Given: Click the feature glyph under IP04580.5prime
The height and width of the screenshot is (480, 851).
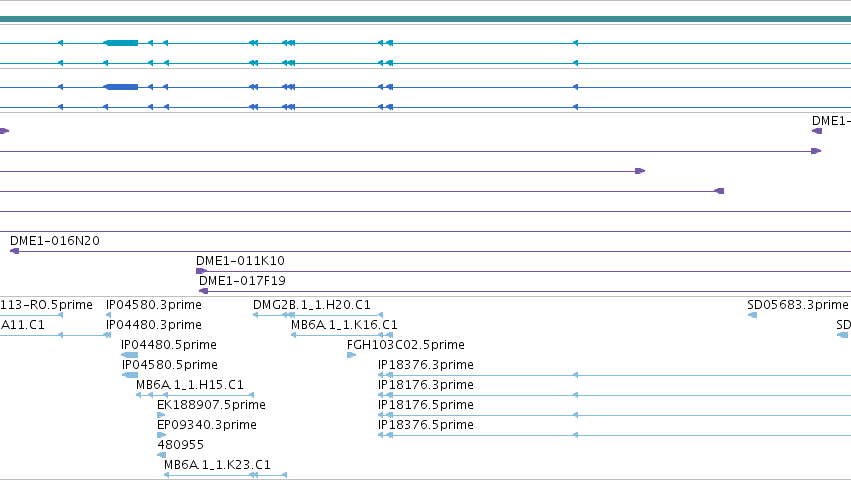Looking at the screenshot, I should [130, 375].
